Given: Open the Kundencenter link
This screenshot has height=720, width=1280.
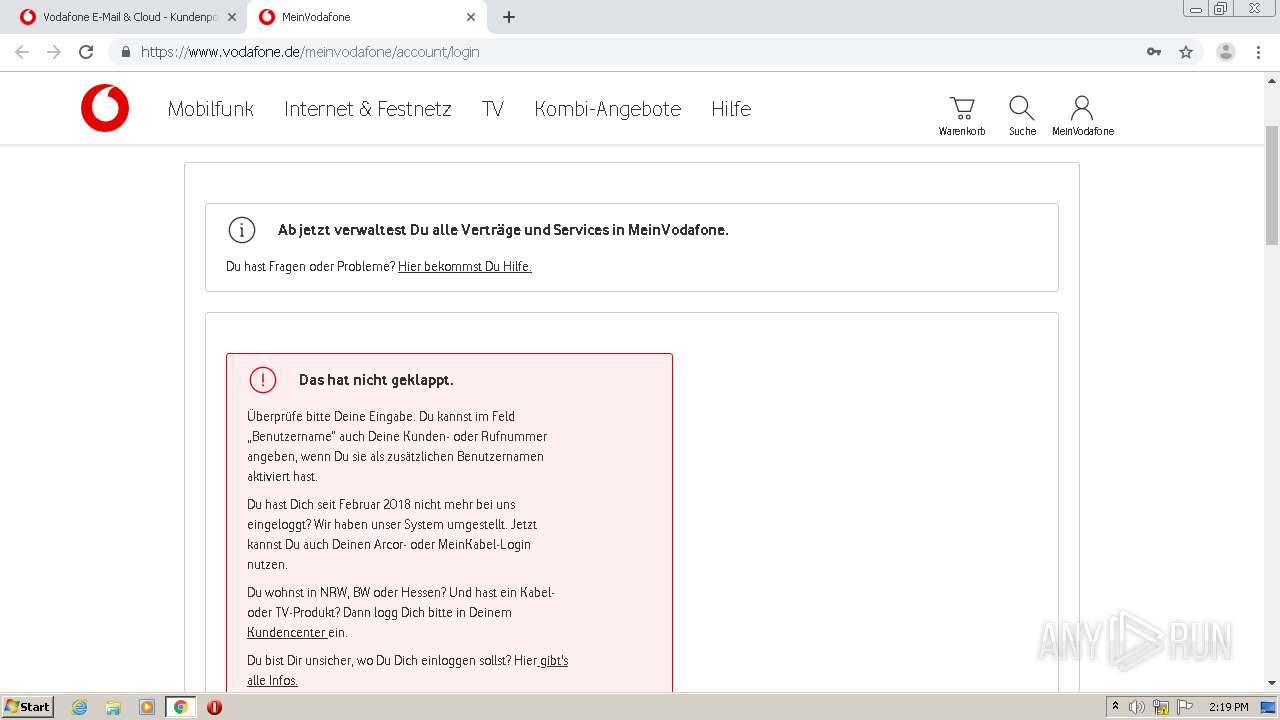Looking at the screenshot, I should 286,633.
